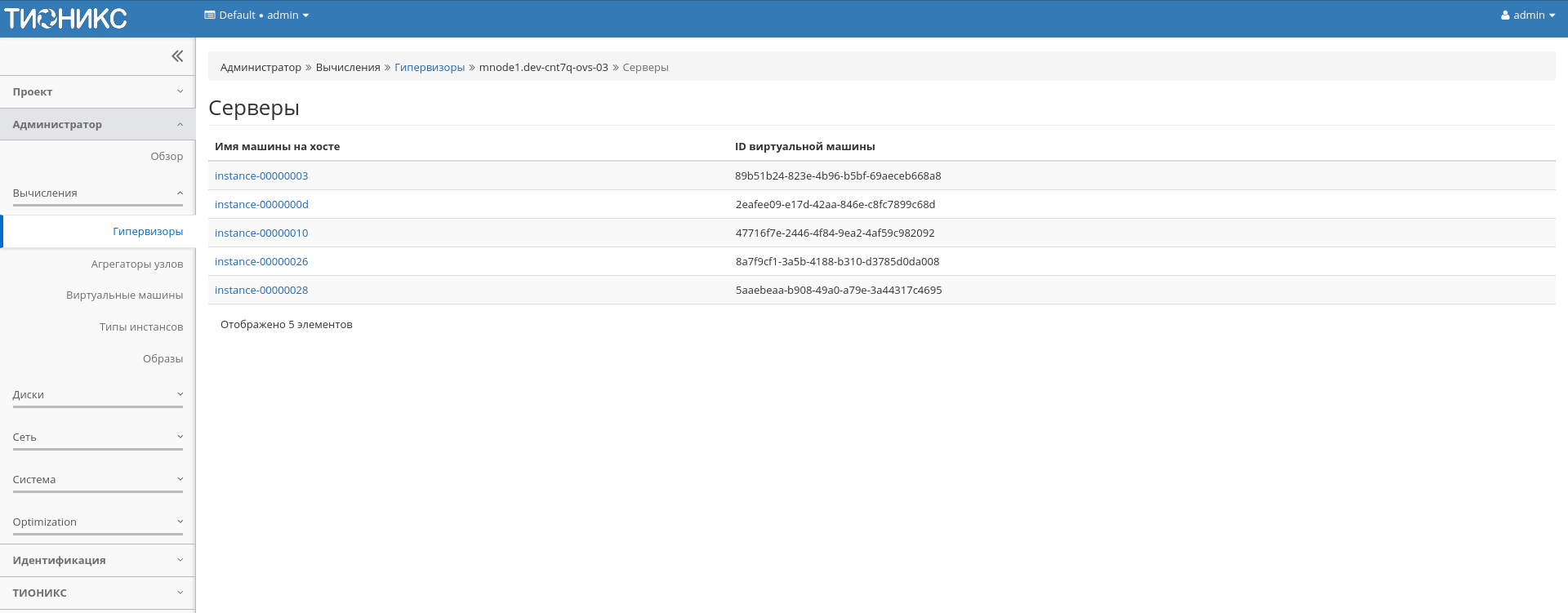Go to Агрегаторы узлов
The image size is (1568, 613).
137,264
